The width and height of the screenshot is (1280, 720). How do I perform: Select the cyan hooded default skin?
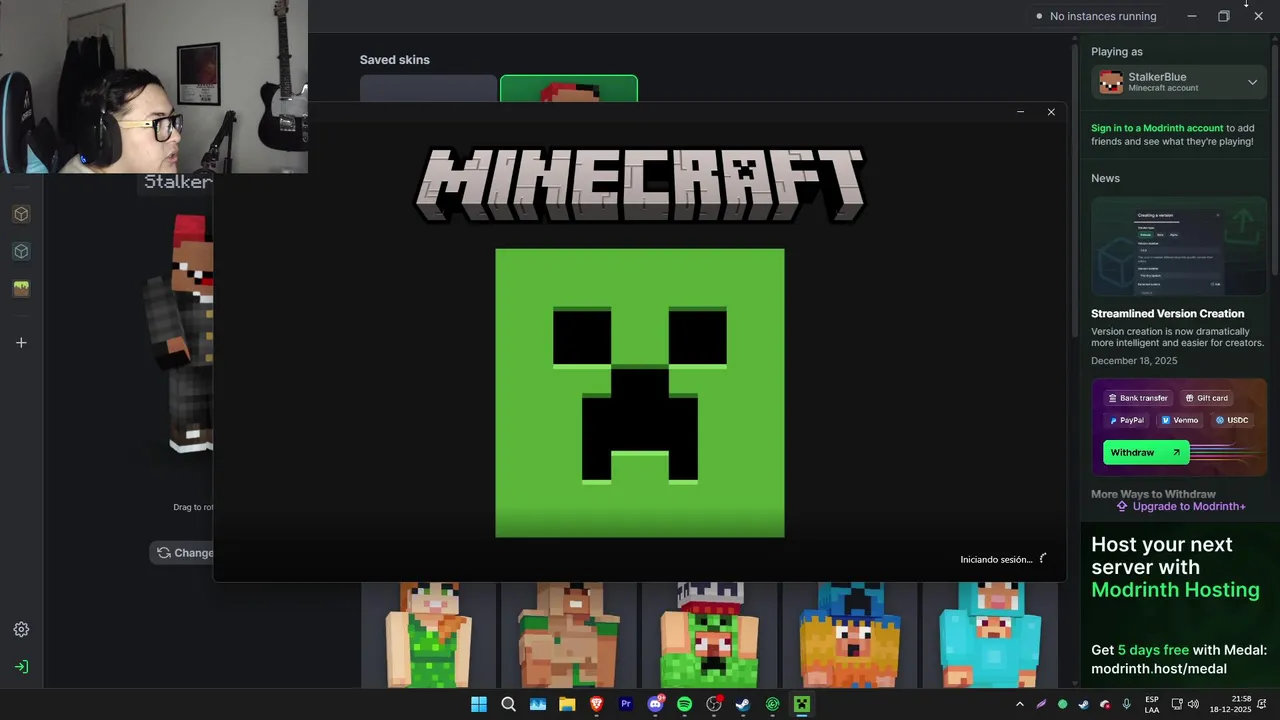[x=990, y=635]
